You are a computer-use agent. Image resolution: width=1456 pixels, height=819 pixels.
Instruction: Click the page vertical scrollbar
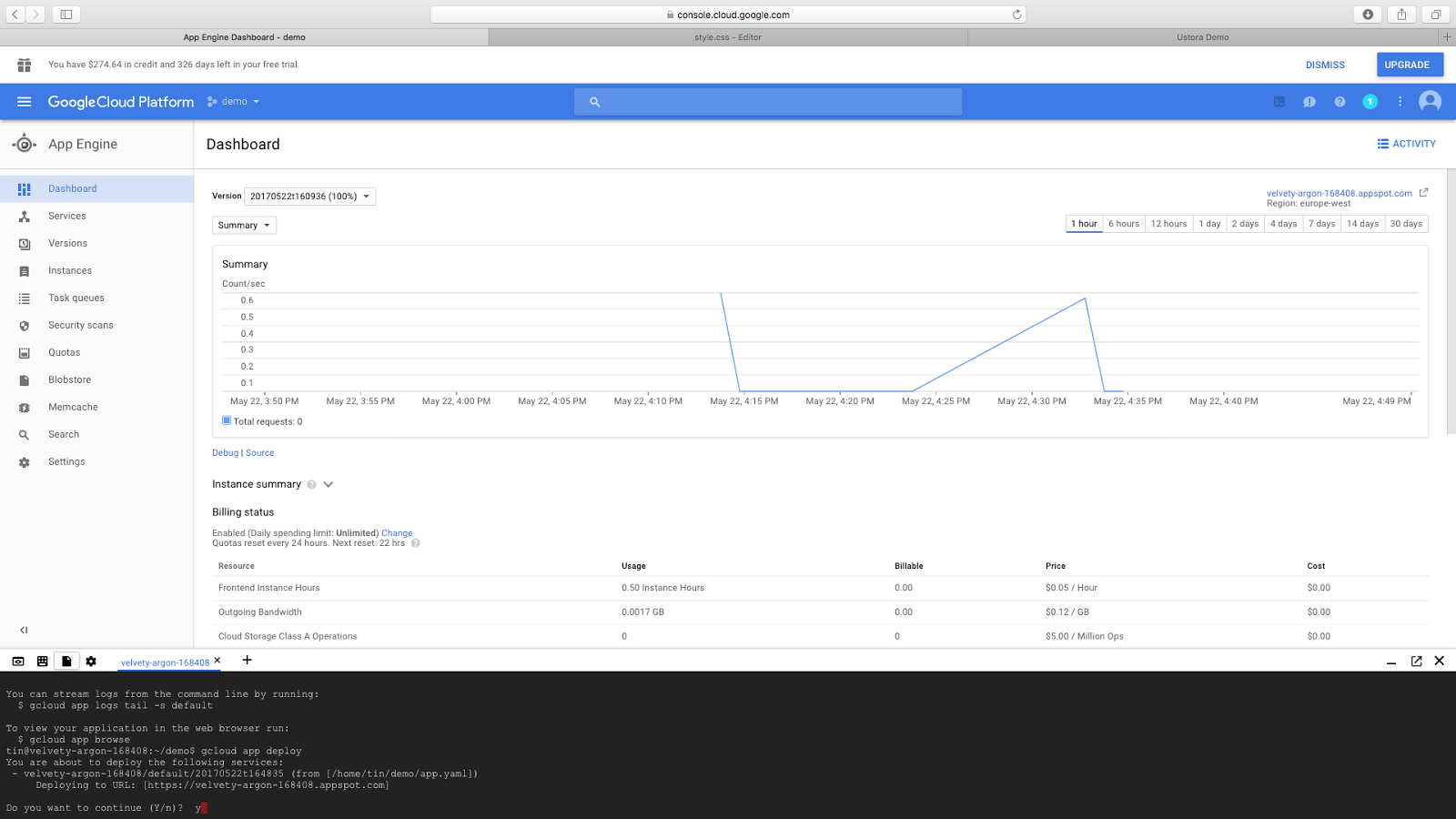click(1451, 300)
